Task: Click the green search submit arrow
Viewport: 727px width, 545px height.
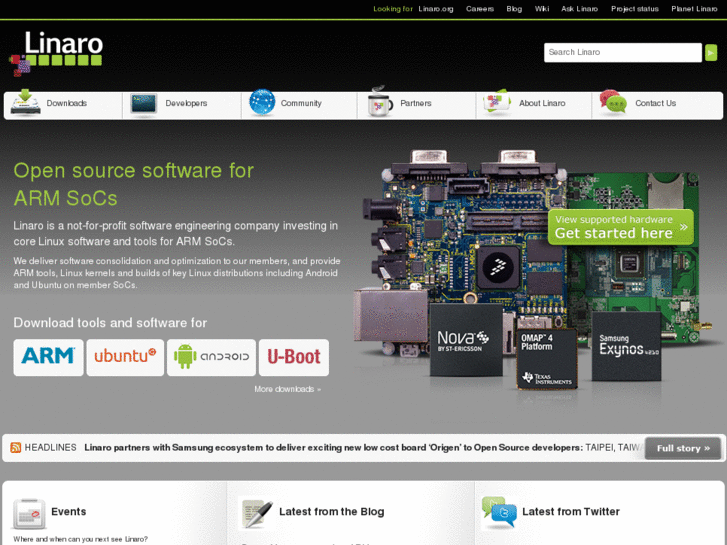Action: coord(711,52)
